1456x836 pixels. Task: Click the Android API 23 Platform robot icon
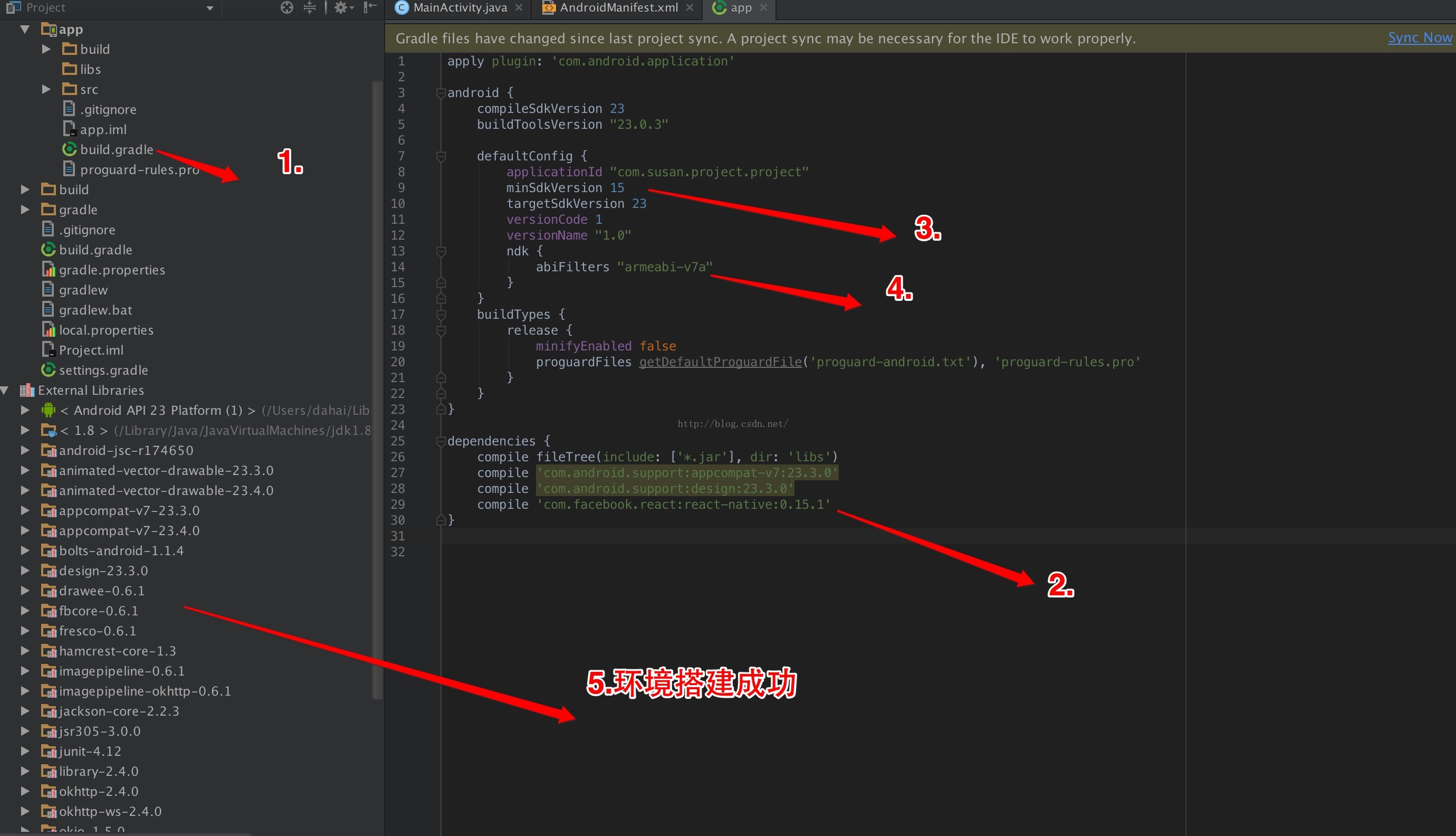click(49, 410)
